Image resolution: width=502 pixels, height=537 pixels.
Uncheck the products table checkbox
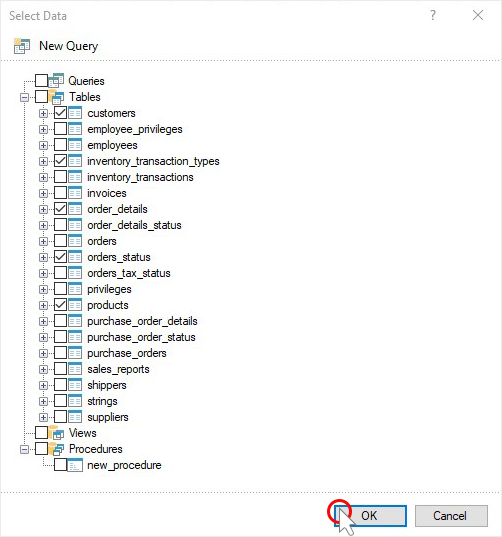pyautogui.click(x=61, y=305)
